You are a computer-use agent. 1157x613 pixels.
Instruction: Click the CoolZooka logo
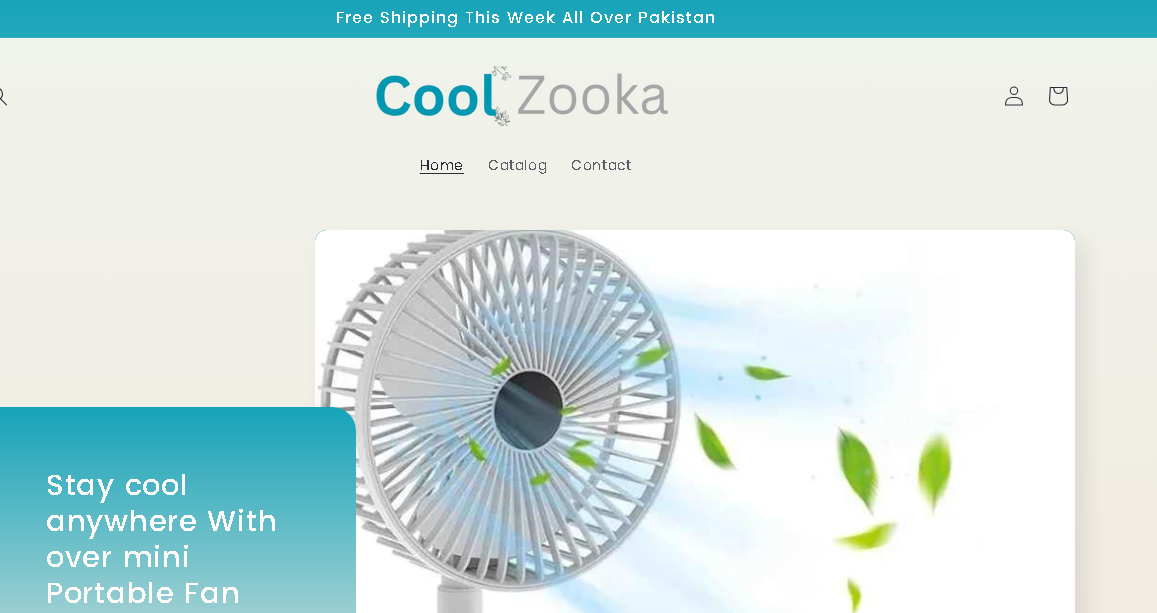coord(522,96)
